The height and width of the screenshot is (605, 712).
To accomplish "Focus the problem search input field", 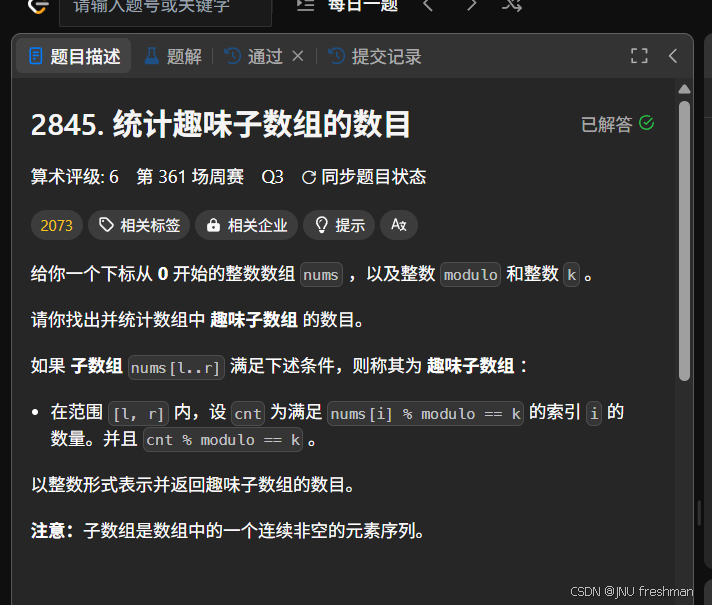I will [x=166, y=10].
